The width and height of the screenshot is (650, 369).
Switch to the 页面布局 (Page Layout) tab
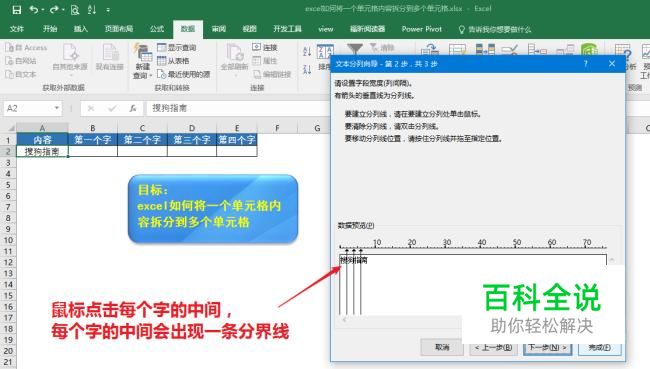(x=119, y=29)
